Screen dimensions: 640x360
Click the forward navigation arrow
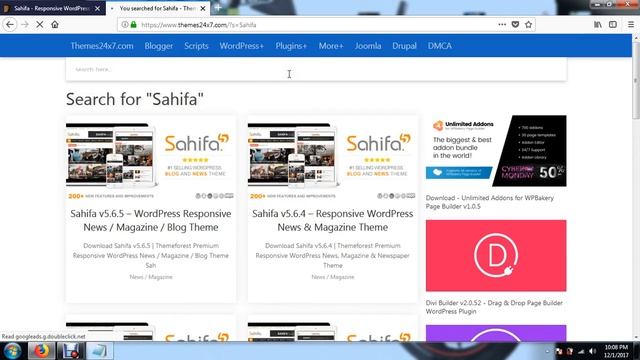(25, 25)
